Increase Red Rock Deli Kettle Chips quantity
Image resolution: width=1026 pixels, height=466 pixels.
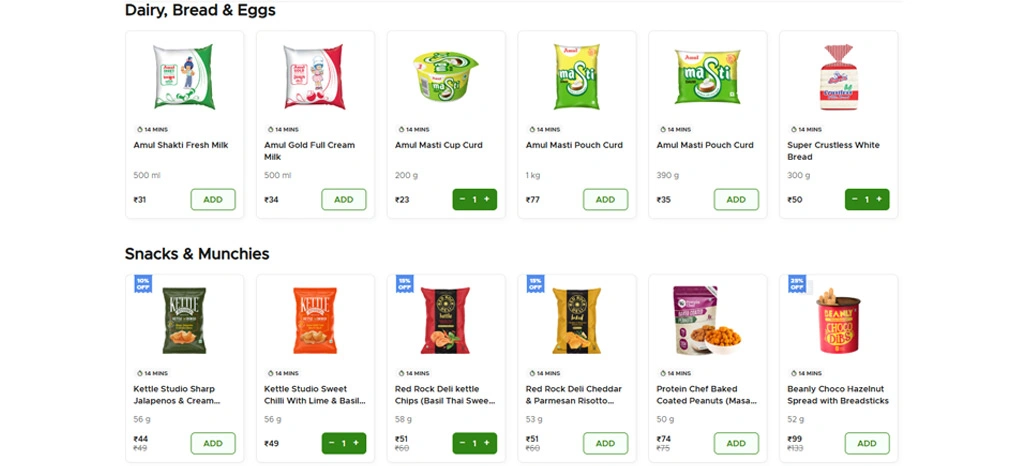pos(487,443)
